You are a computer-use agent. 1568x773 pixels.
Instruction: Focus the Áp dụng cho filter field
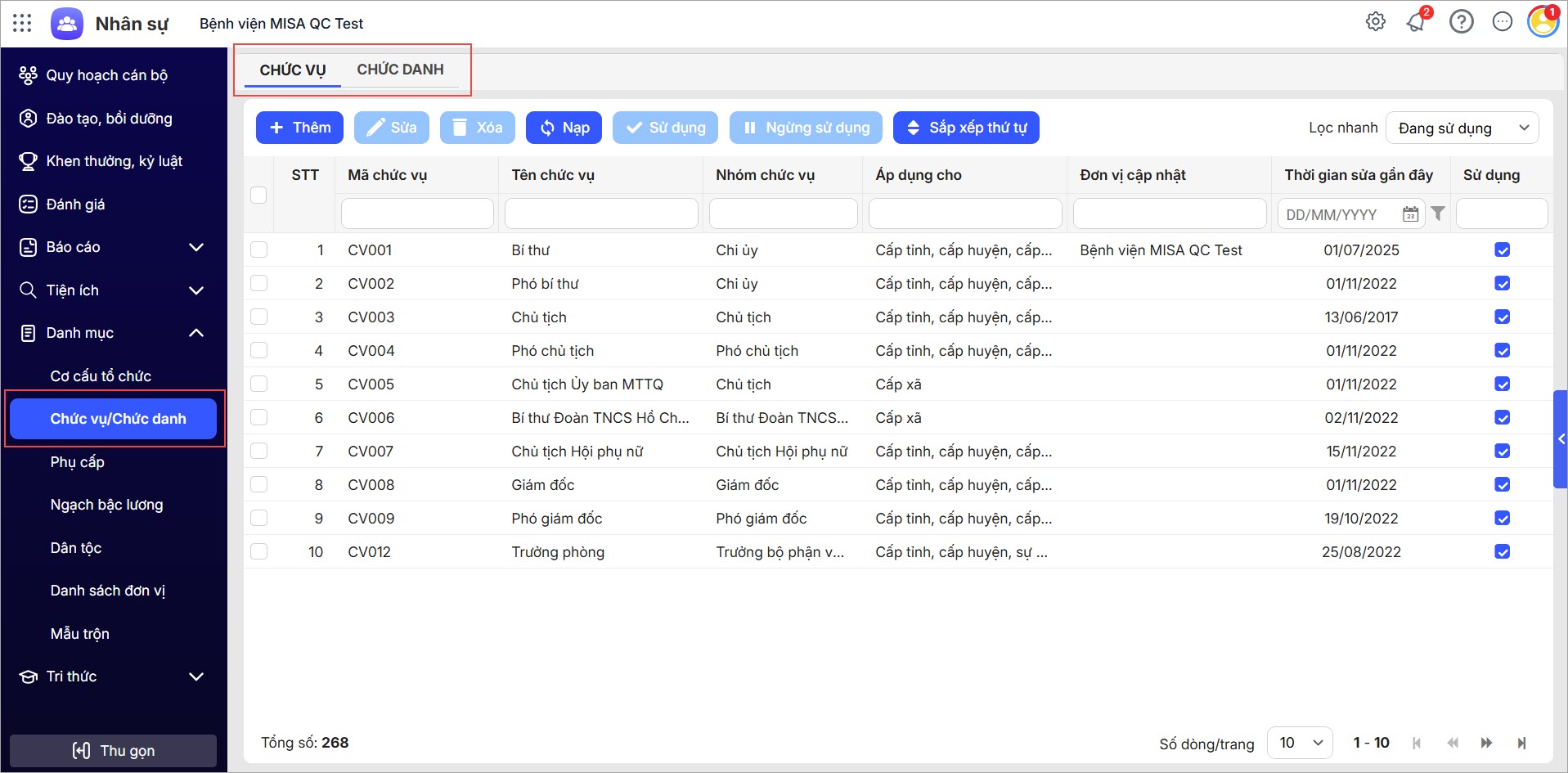965,213
